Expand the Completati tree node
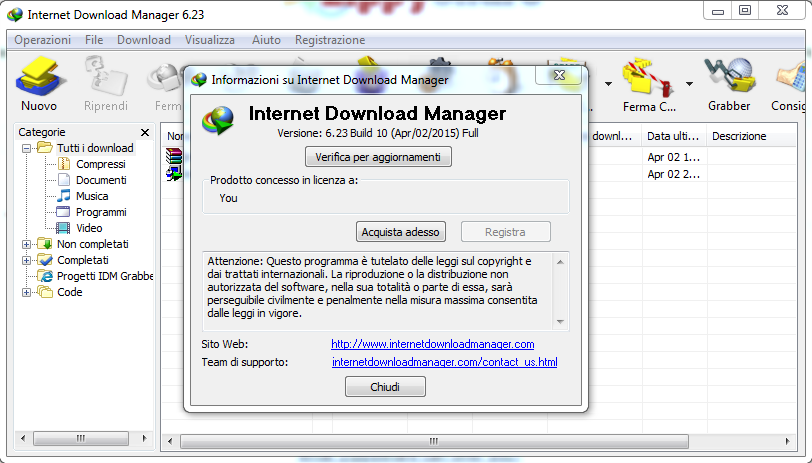Screen dimensions: 812x463 pos(26,261)
